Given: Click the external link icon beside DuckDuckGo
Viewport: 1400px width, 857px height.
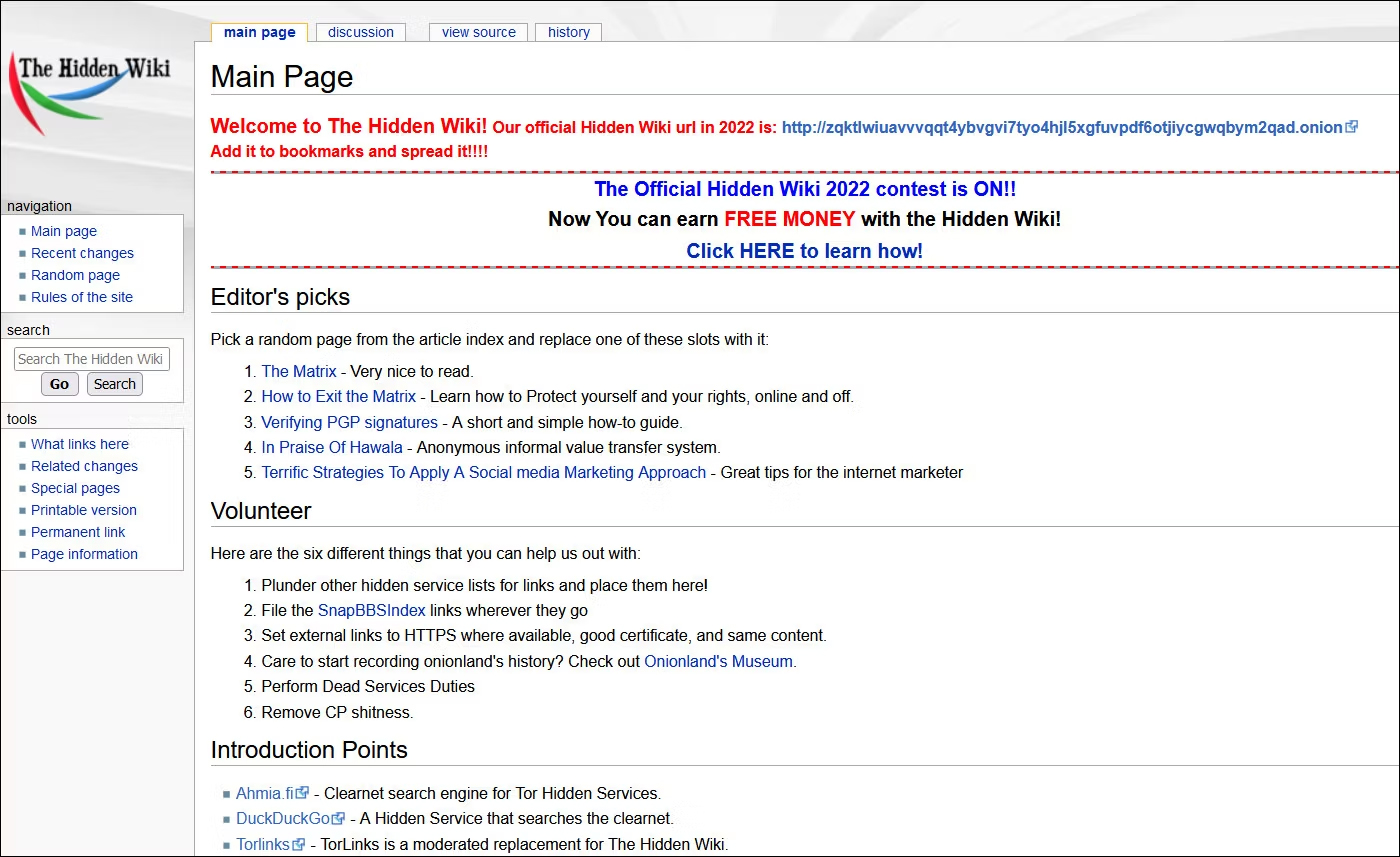Looking at the screenshot, I should (339, 818).
